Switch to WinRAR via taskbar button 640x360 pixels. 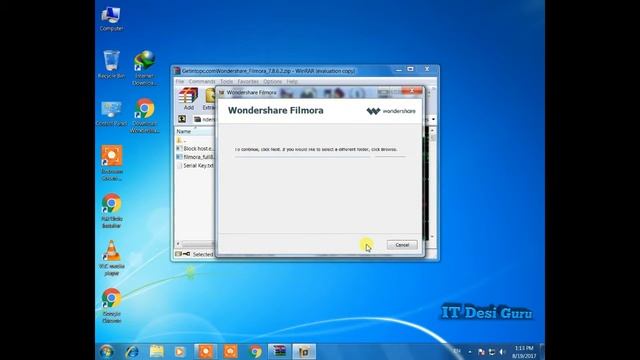pyautogui.click(x=280, y=351)
